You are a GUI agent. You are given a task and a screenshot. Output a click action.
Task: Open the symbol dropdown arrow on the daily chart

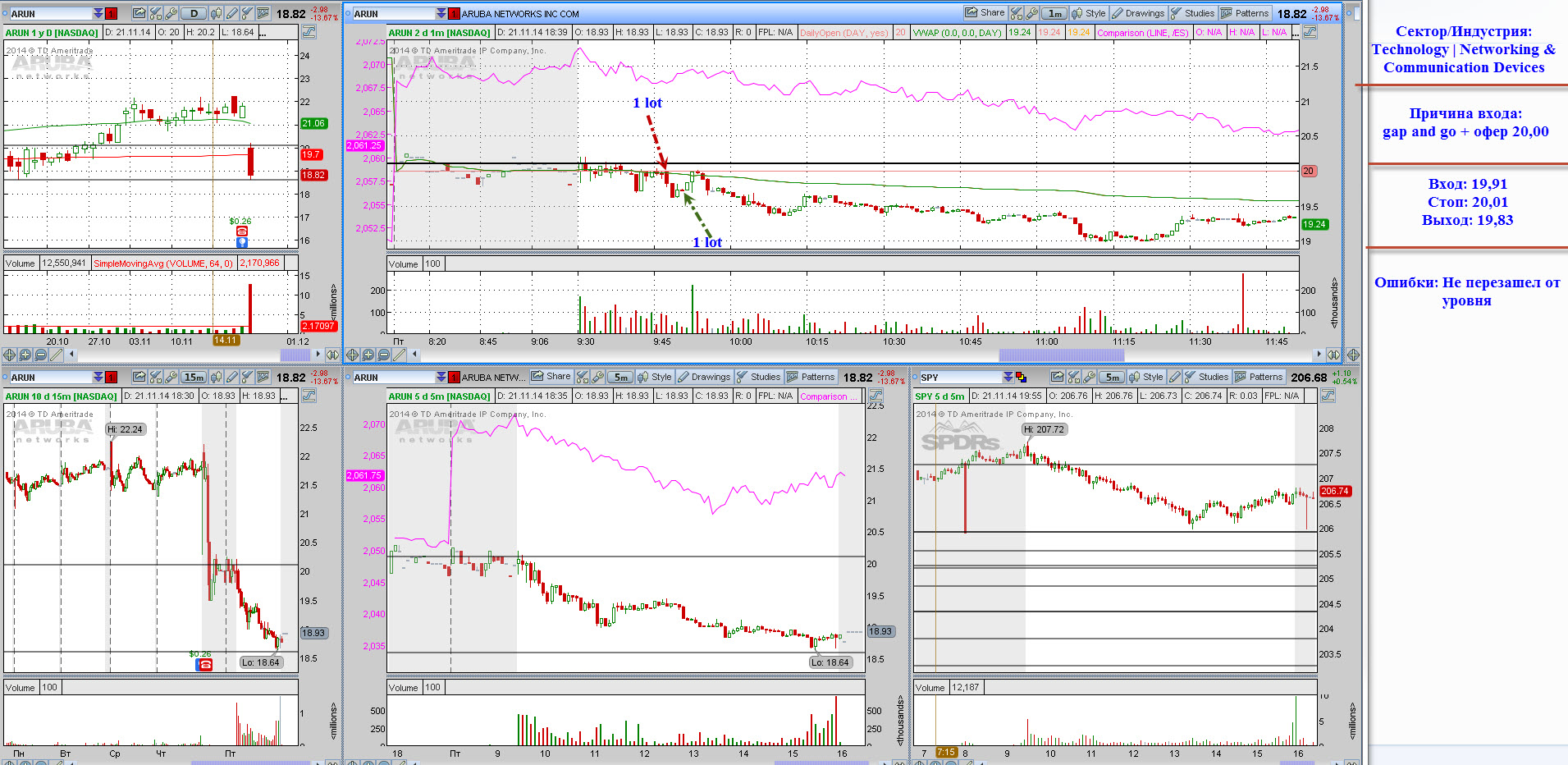pos(98,13)
